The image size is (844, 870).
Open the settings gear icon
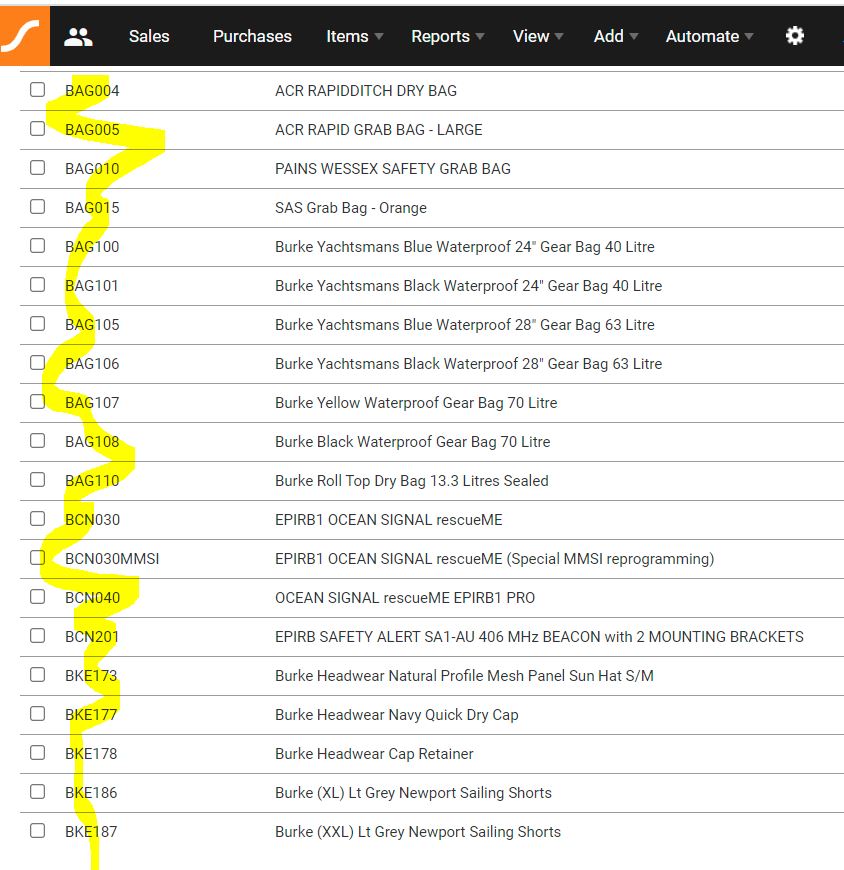pyautogui.click(x=795, y=36)
